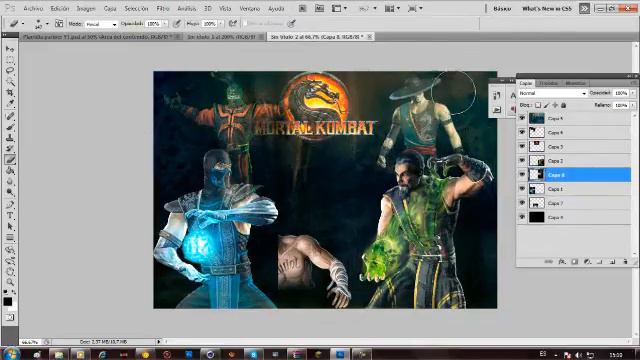
Task: Select the Clone Stamp tool
Action: click(x=10, y=138)
